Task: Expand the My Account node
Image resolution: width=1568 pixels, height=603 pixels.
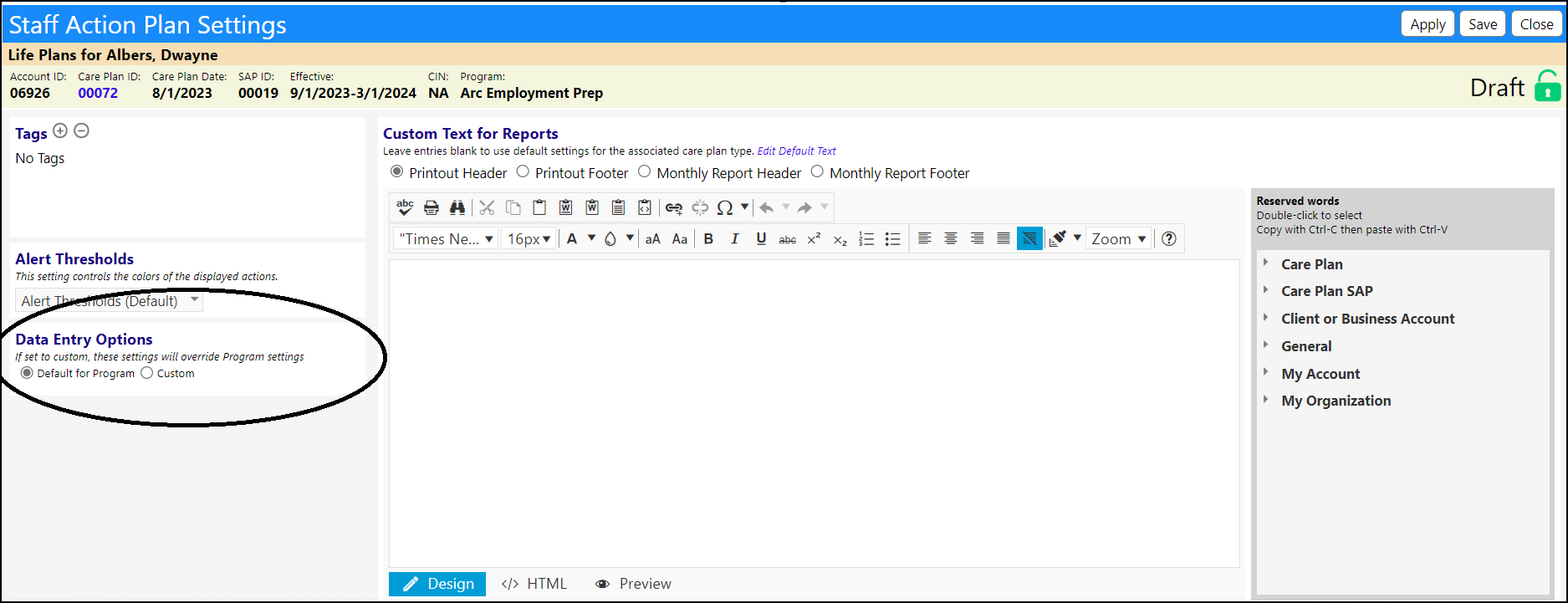Action: pos(1266,372)
